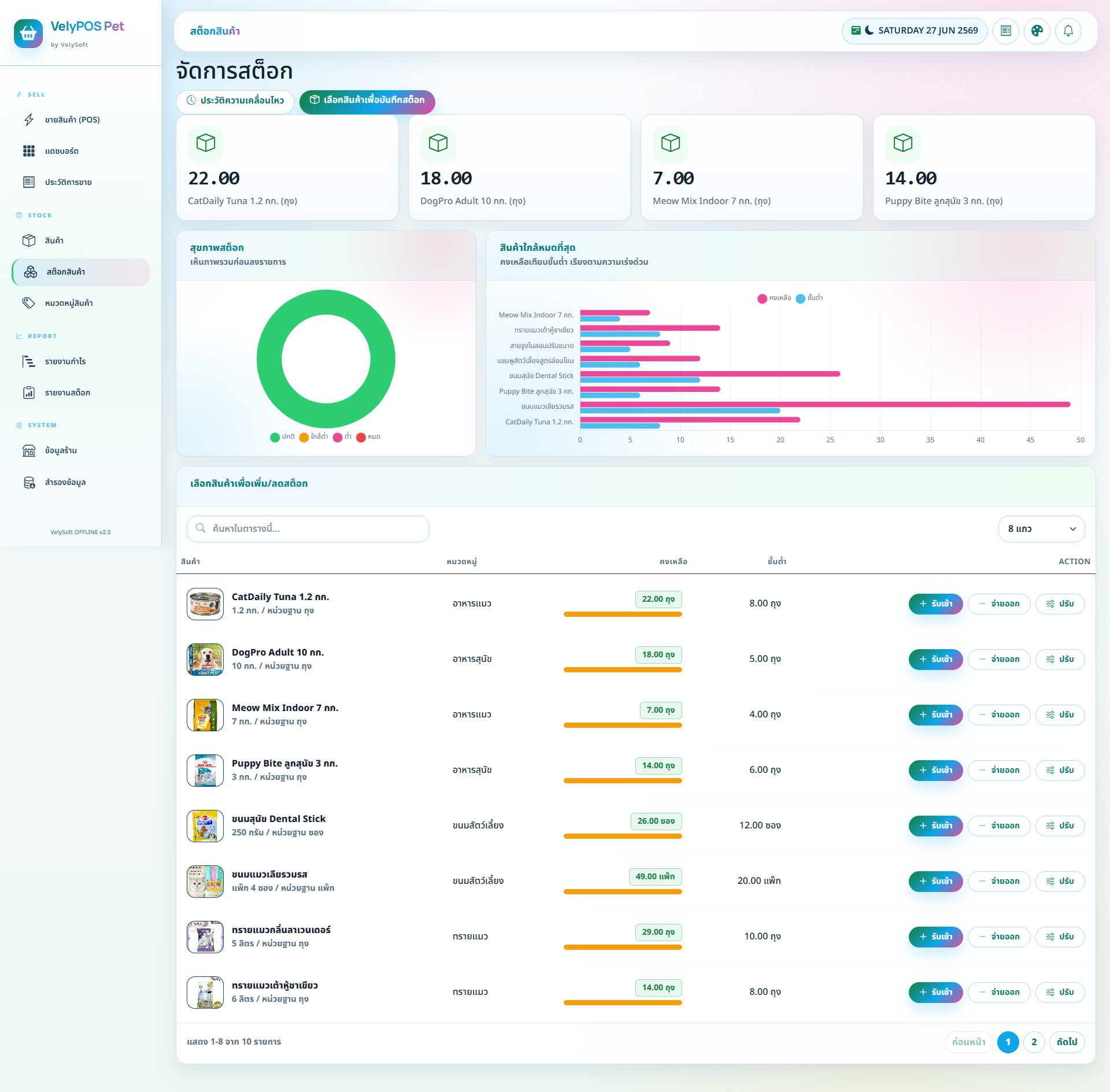Switch to the ประวัติความเคลื่อนไหว tab
The width and height of the screenshot is (1110, 1092).
click(x=235, y=101)
